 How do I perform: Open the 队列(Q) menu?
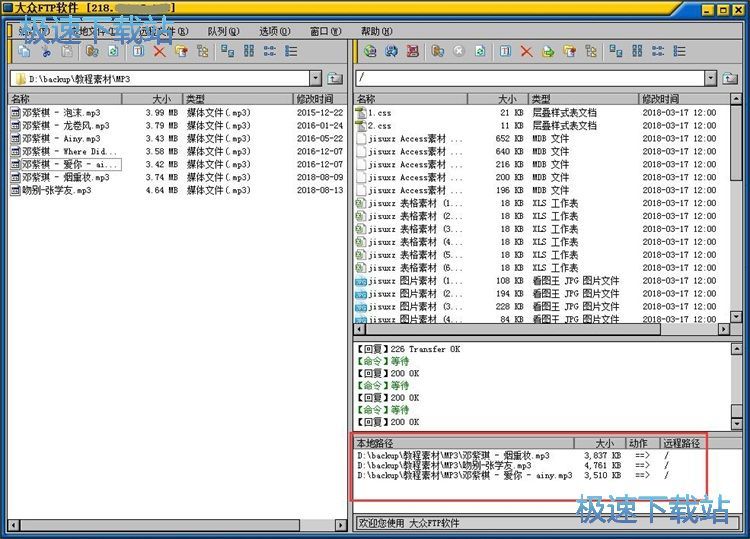223,32
